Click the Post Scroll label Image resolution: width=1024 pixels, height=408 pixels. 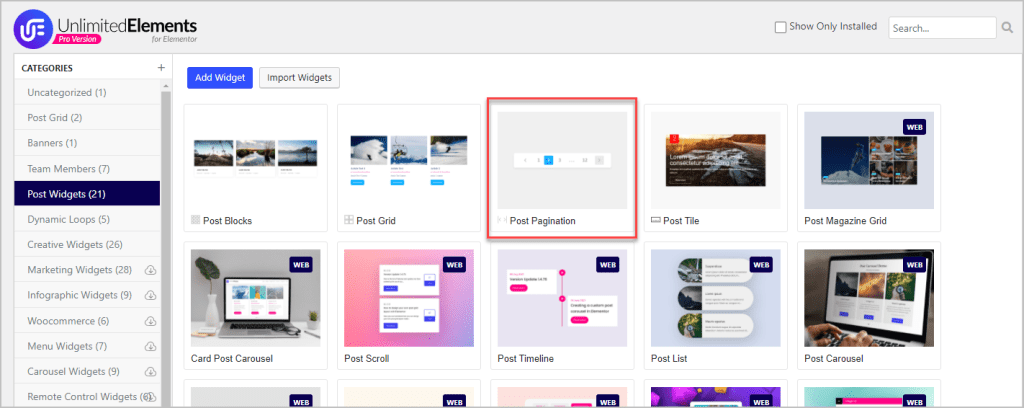(x=366, y=358)
